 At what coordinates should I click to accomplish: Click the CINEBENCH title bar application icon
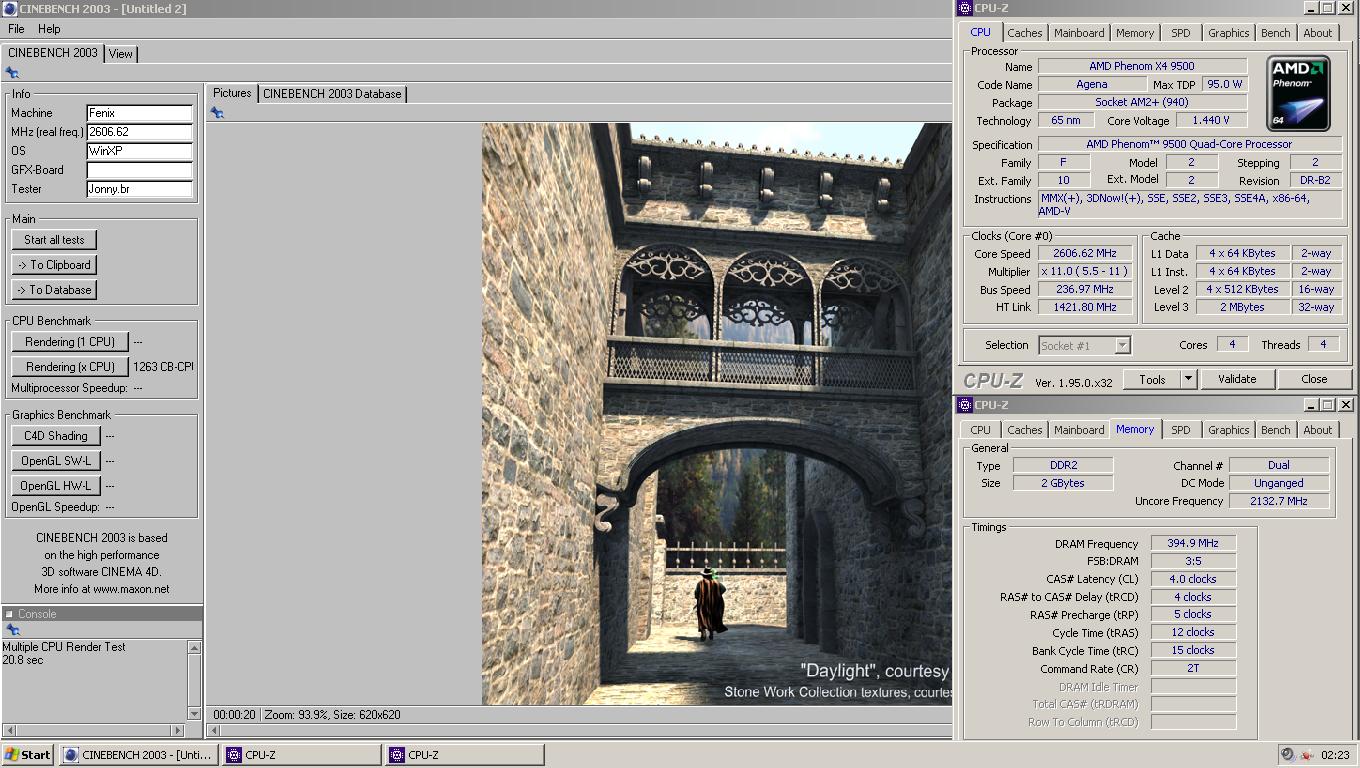9,9
